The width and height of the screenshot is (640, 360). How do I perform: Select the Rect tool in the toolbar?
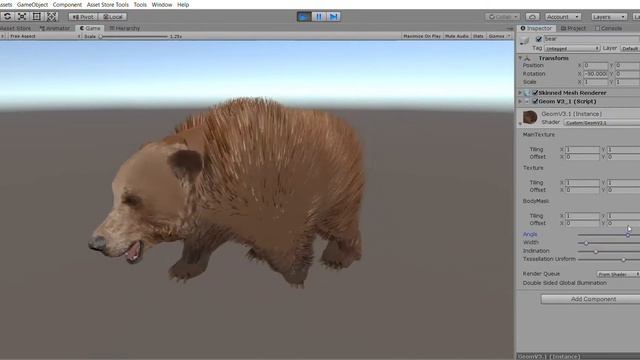(x=37, y=16)
